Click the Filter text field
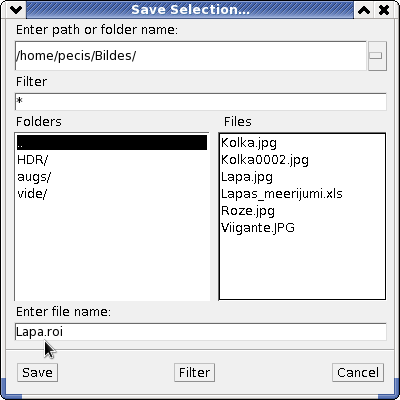Screen dimensions: 400x400 click(x=201, y=102)
